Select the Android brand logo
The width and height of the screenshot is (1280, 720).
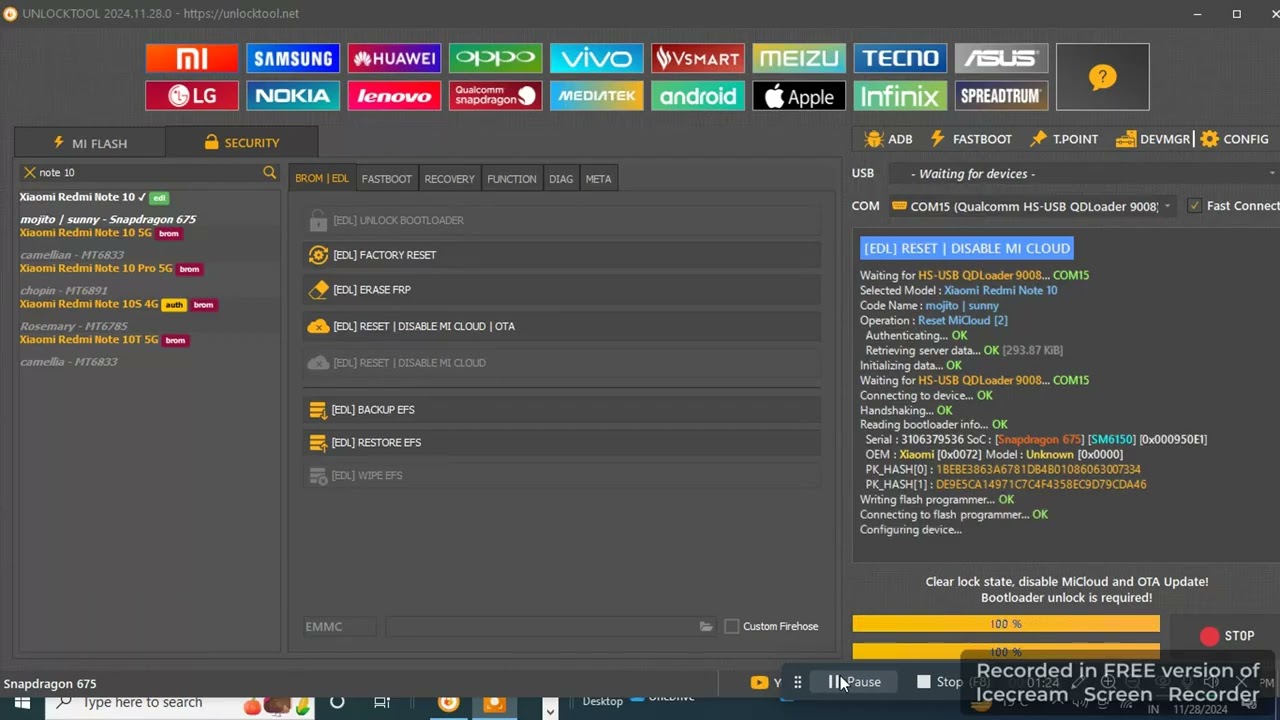point(697,96)
